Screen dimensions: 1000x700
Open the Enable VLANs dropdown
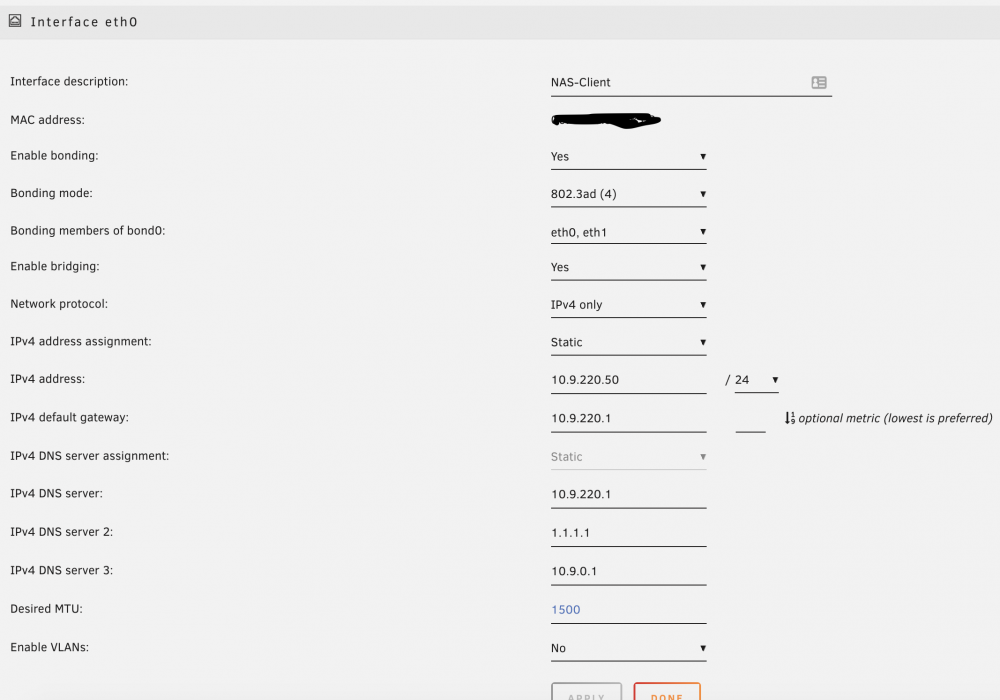628,648
